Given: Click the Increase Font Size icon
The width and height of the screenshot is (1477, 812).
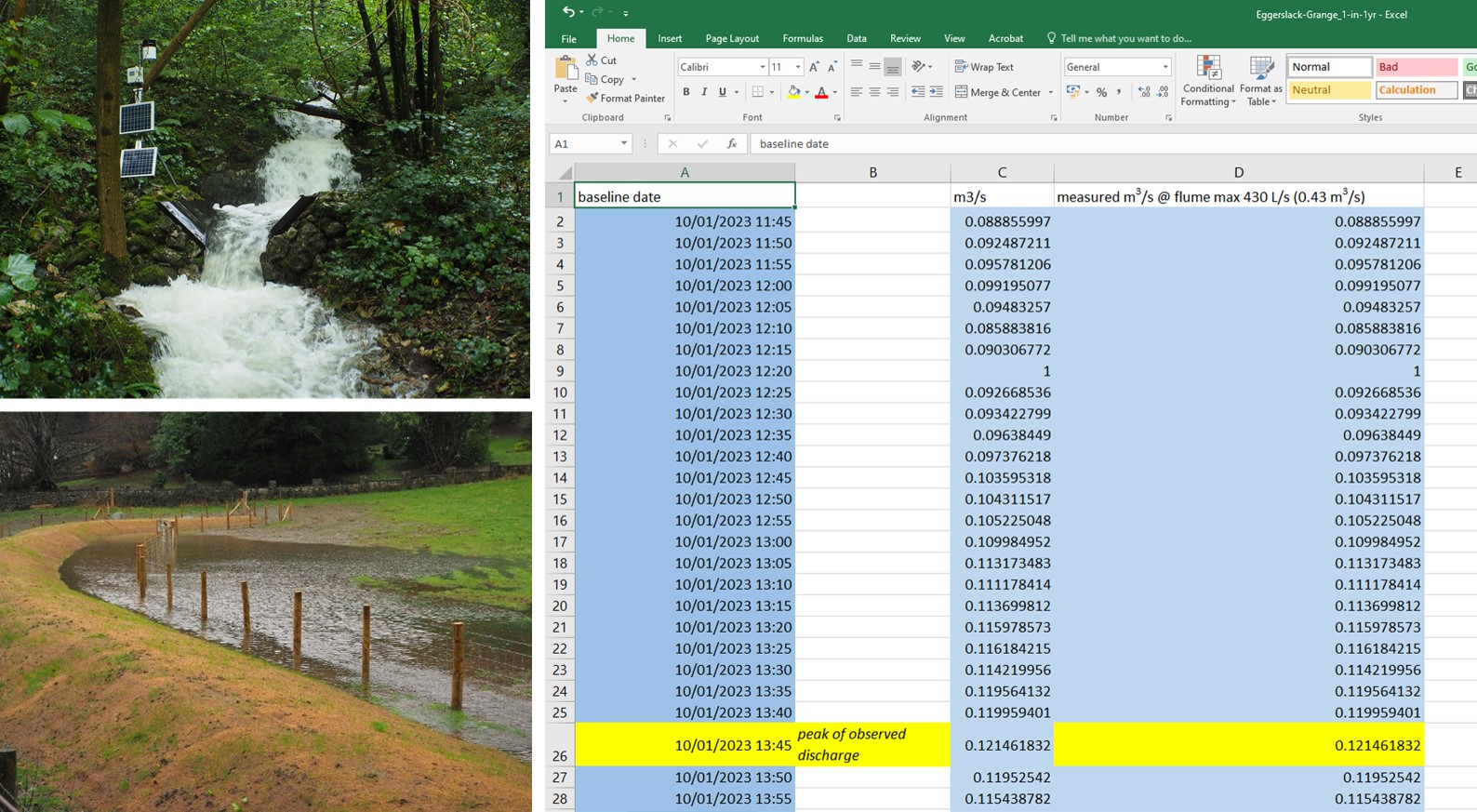Looking at the screenshot, I should point(814,67).
